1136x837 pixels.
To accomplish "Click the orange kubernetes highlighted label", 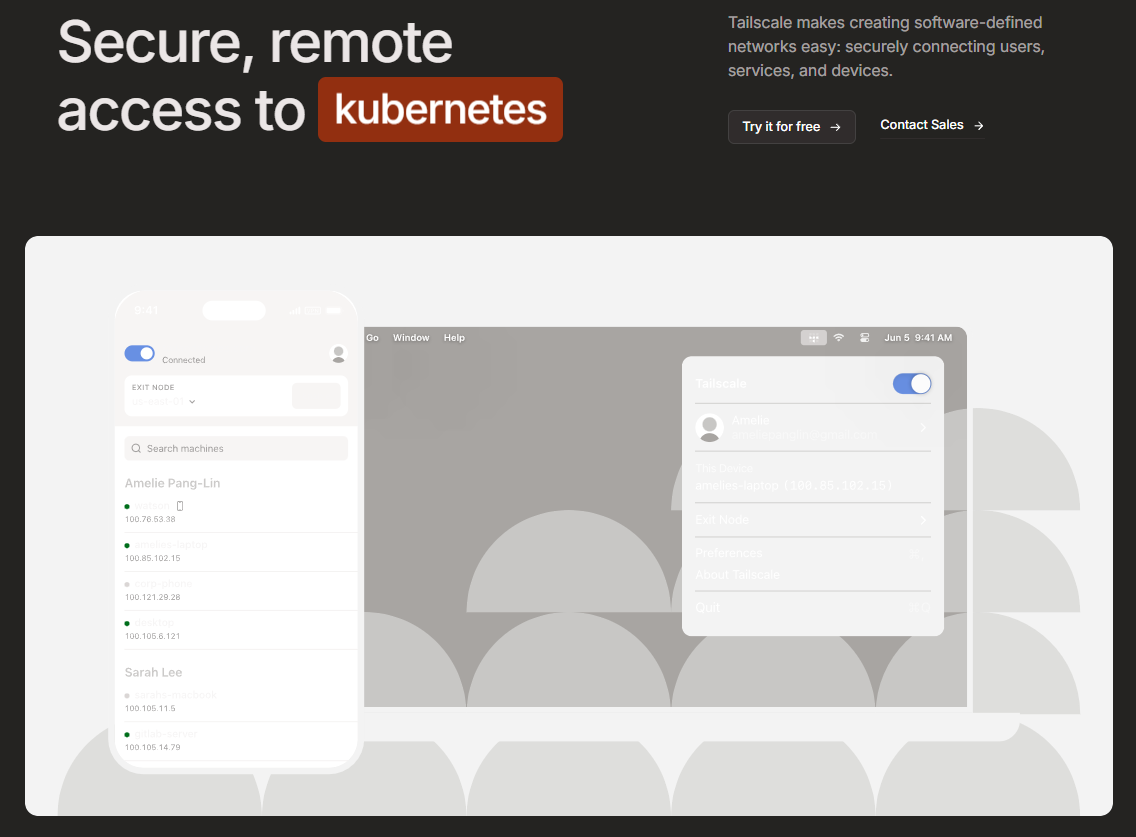I will (440, 109).
